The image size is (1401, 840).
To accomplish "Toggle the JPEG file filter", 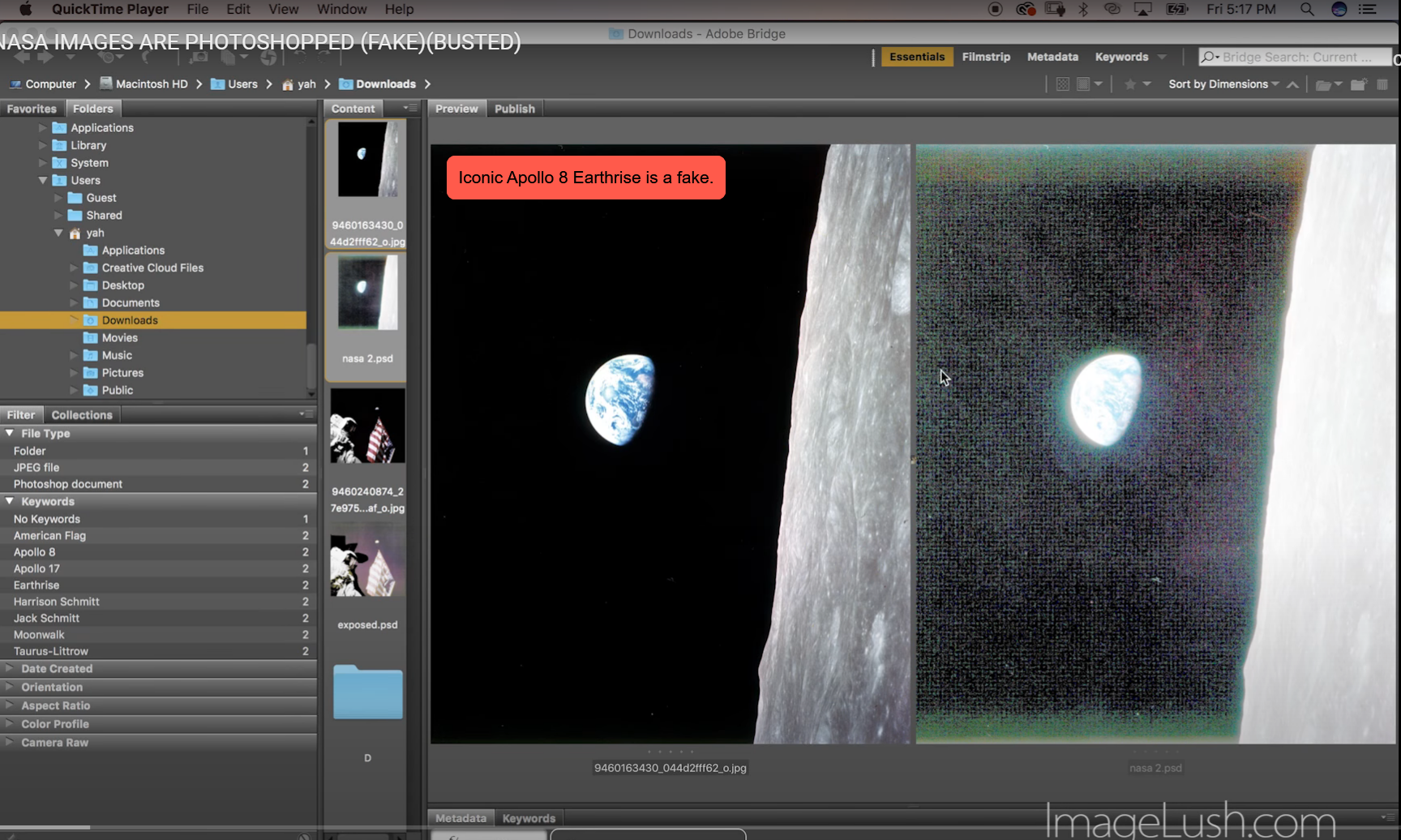I will point(158,467).
